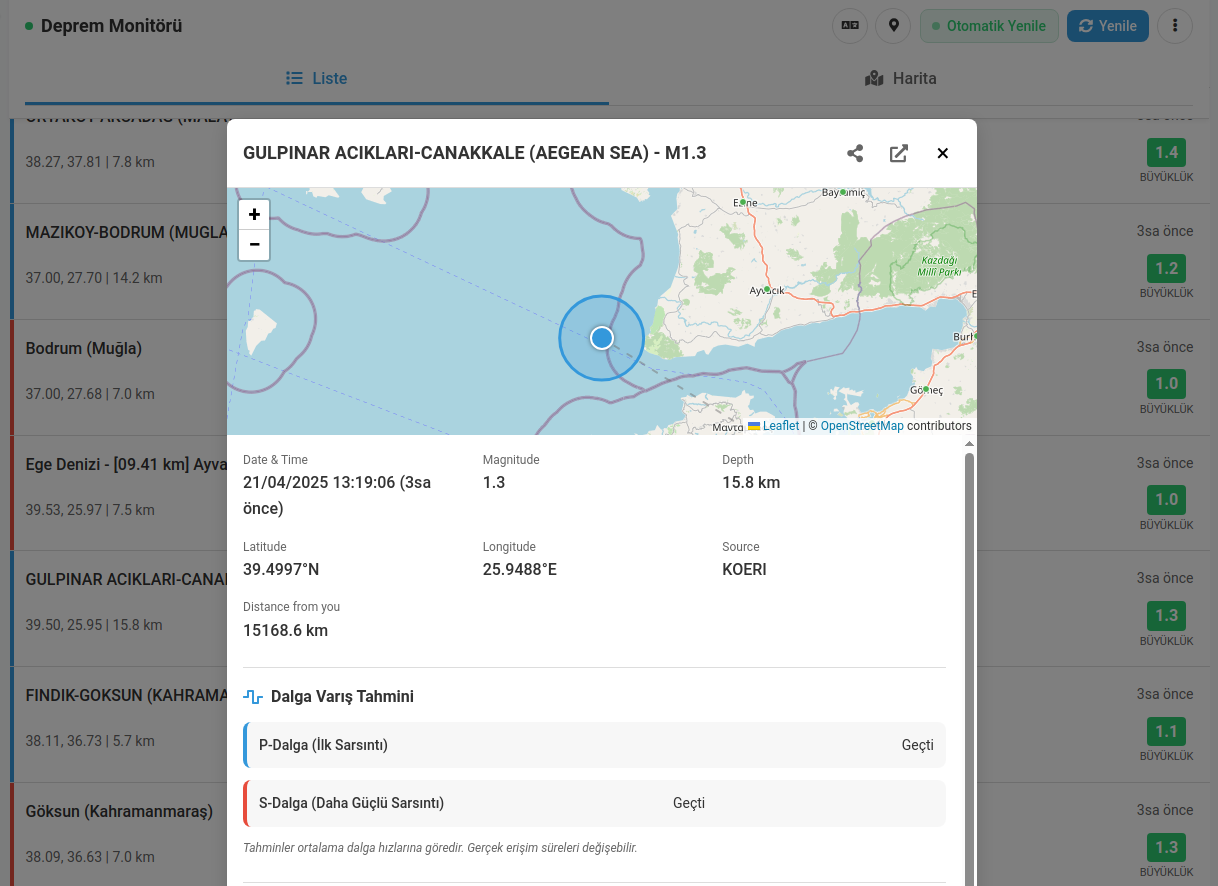The width and height of the screenshot is (1218, 886).
Task: Open the three-dot options menu
Action: click(1174, 26)
